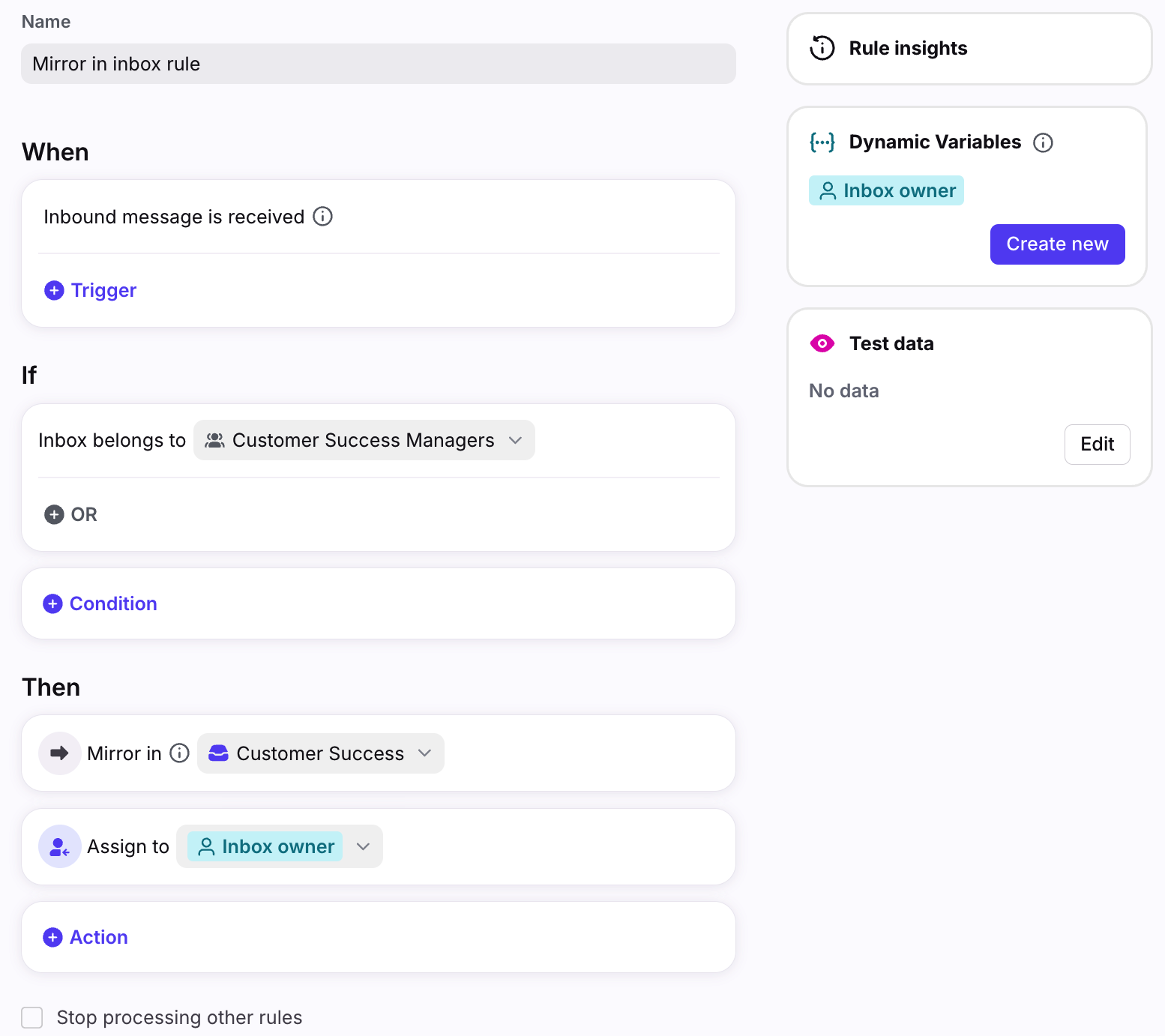The height and width of the screenshot is (1036, 1165).
Task: Click the pink eye icon beside Test data
Action: pos(822,343)
